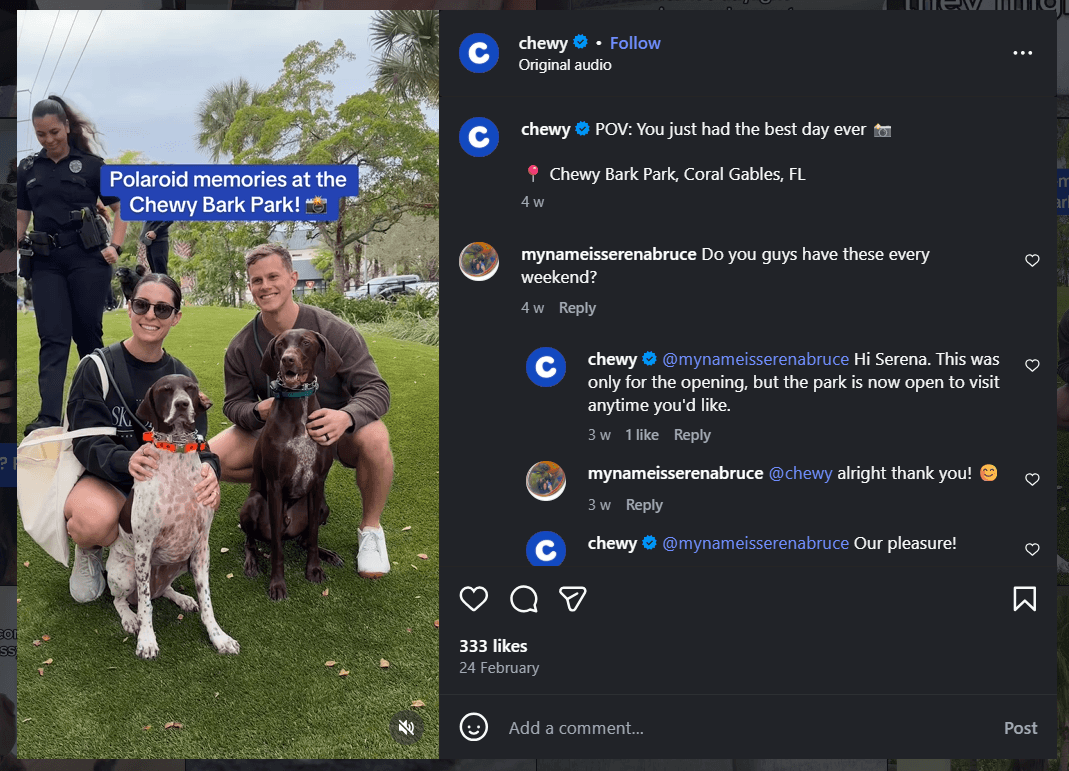The width and height of the screenshot is (1069, 771).
Task: Click the Post button to submit comment
Action: 1020,728
